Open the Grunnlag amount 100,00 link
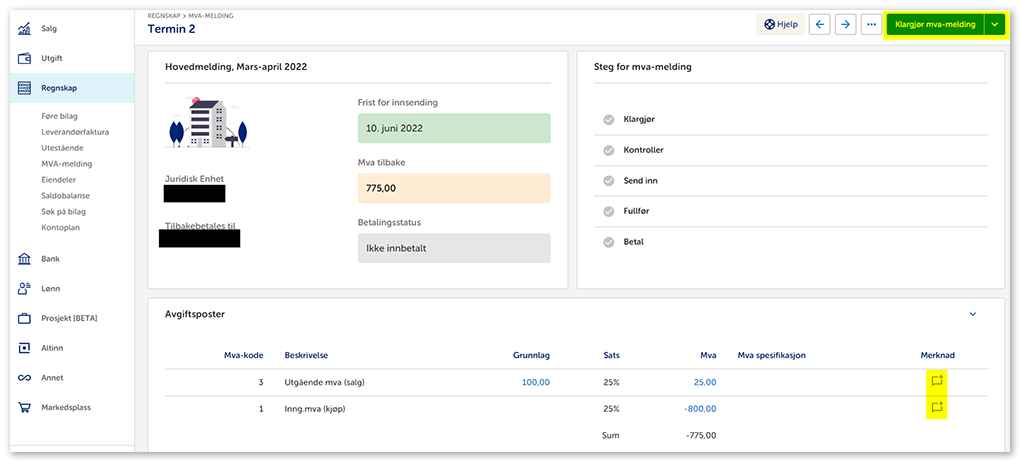Viewport: 1020px width, 462px height. coord(535,382)
